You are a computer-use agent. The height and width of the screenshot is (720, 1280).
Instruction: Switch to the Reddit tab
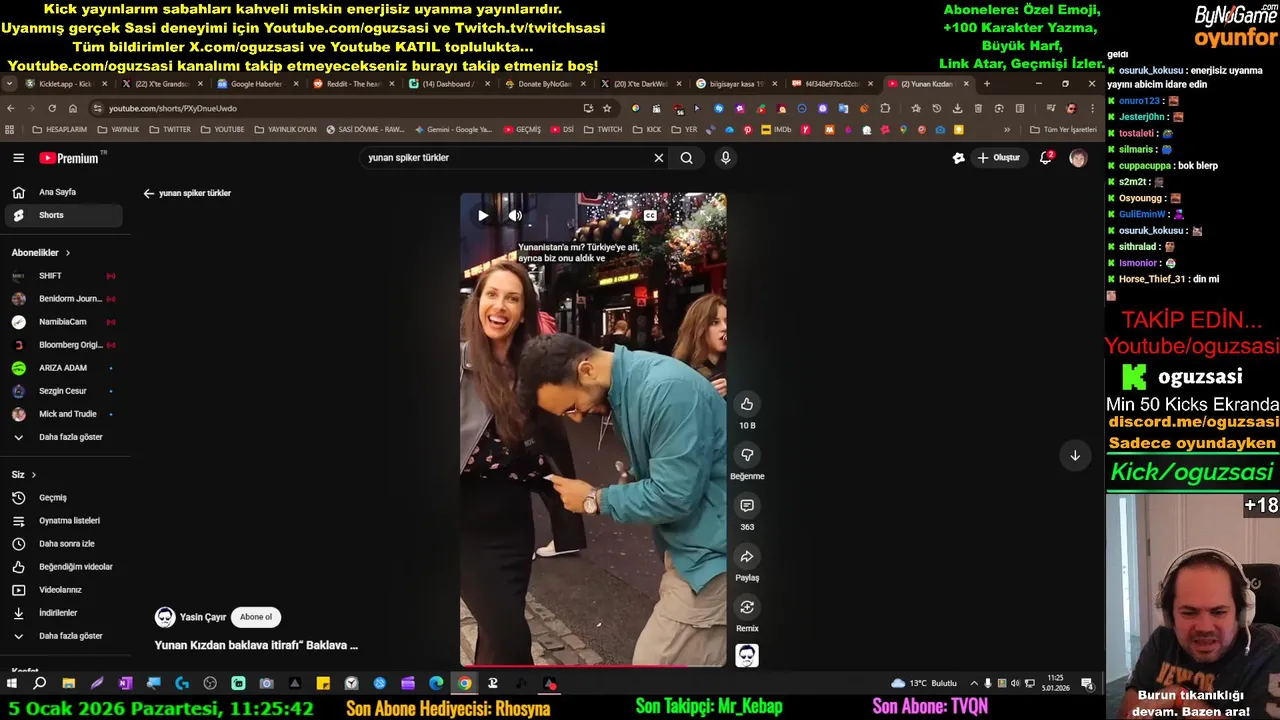point(352,84)
